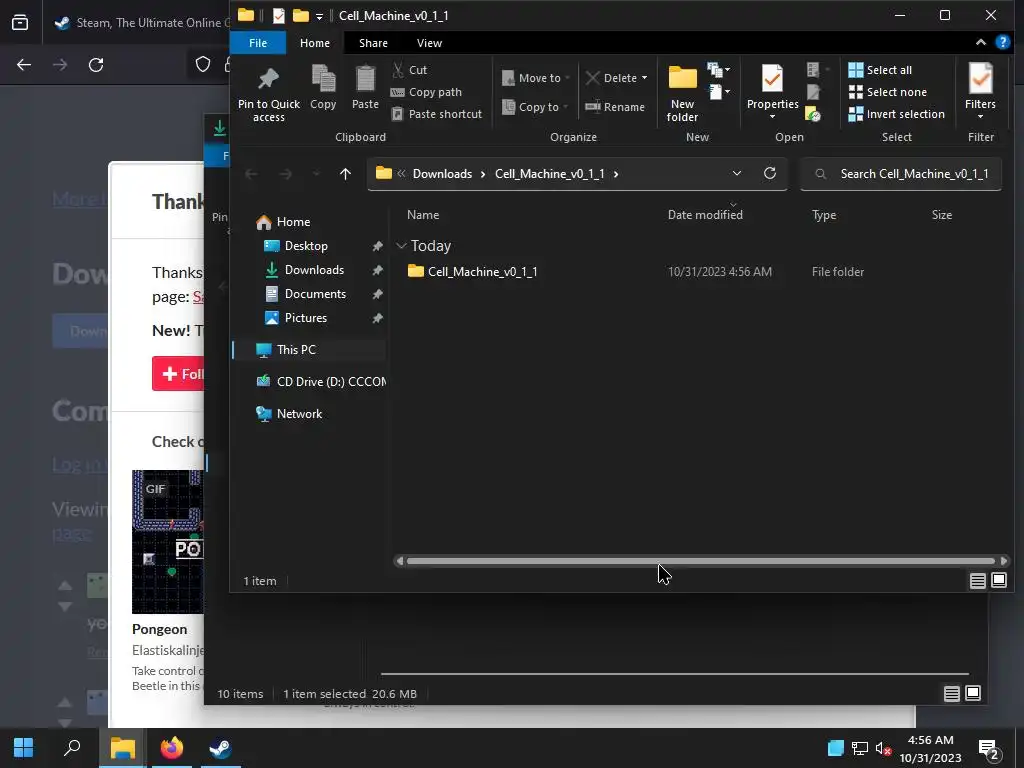Screen dimensions: 1024x768
Task: Click the Search Cell_Machine_v0_1_1 field
Action: [x=901, y=174]
